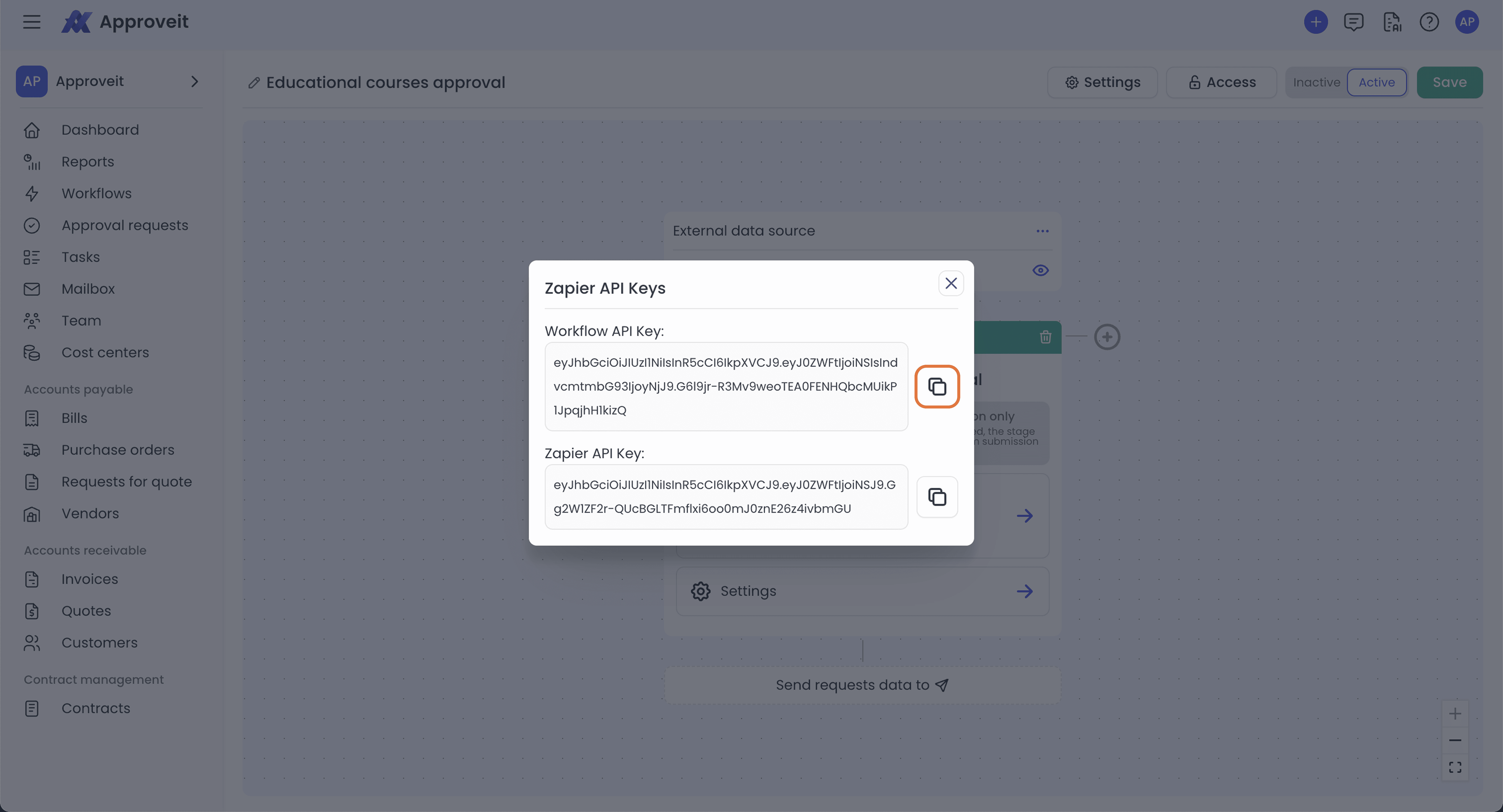
Task: Select the Zapier API Key text field
Action: (726, 496)
